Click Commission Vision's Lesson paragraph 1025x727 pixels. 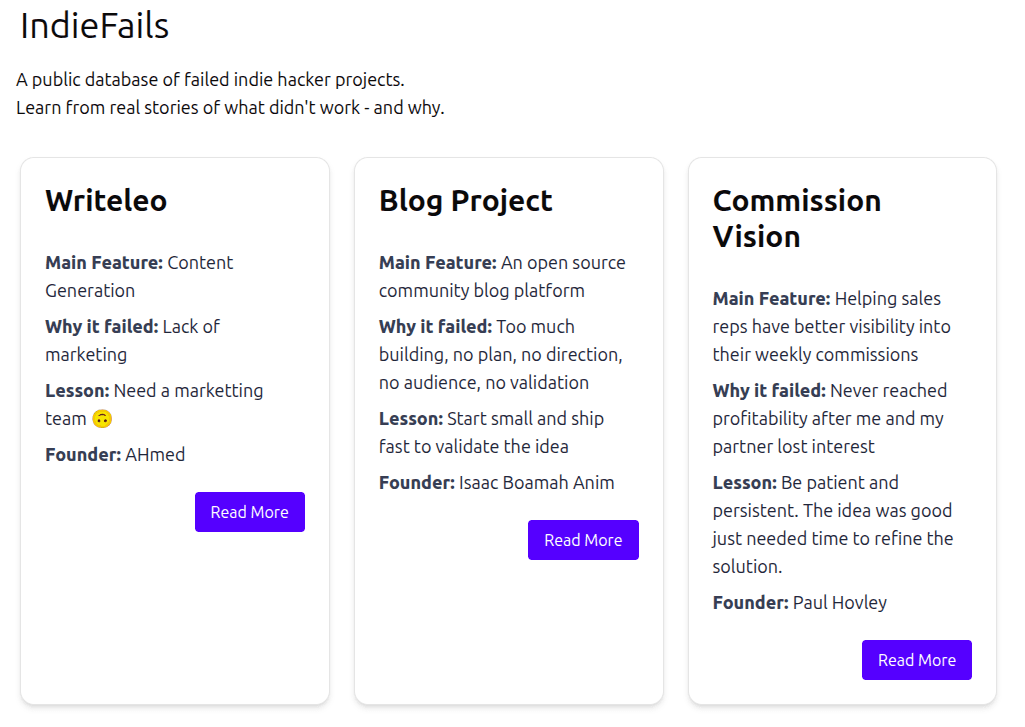[x=833, y=524]
